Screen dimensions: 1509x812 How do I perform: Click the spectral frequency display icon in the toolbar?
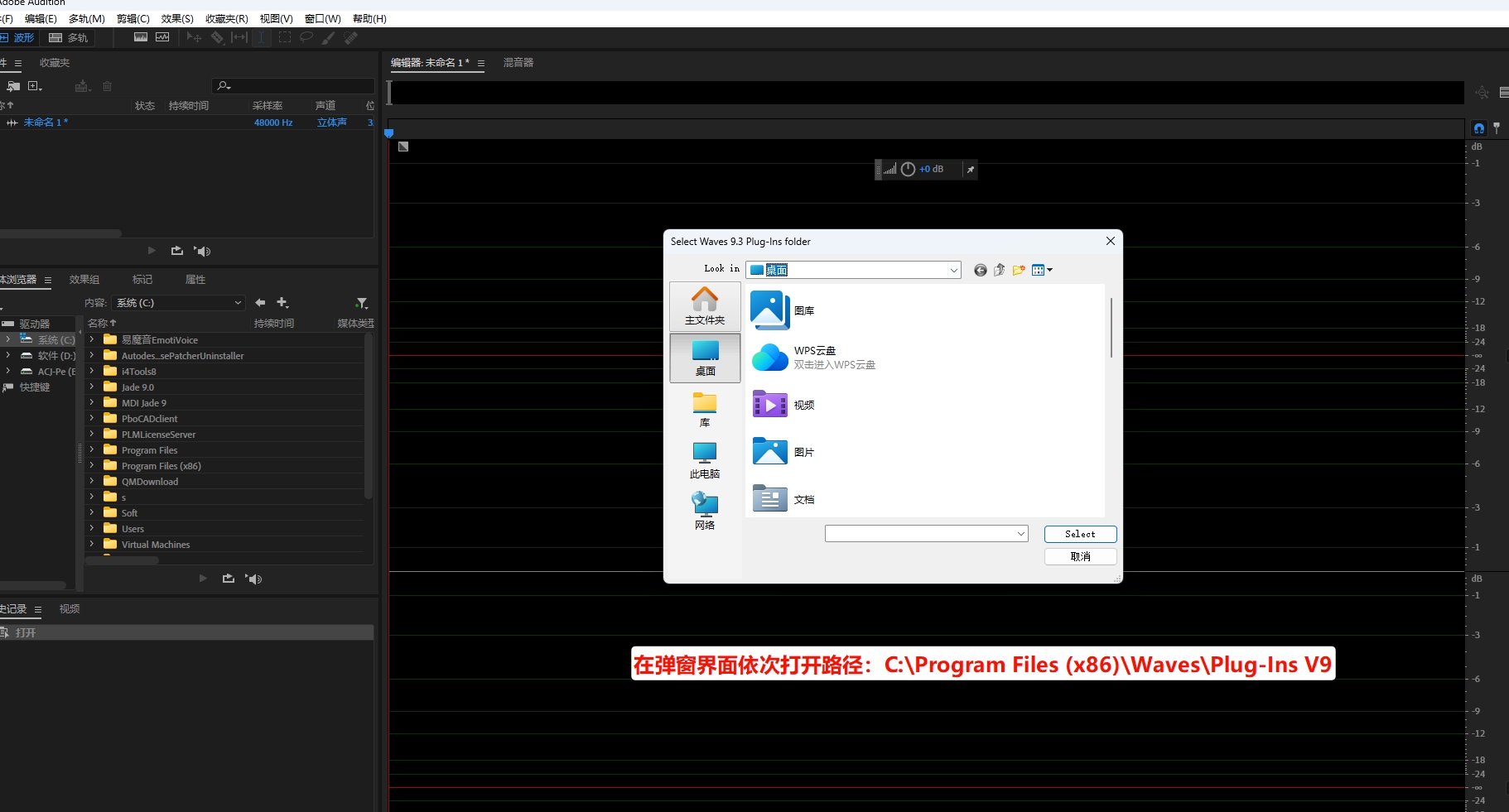pyautogui.click(x=141, y=37)
